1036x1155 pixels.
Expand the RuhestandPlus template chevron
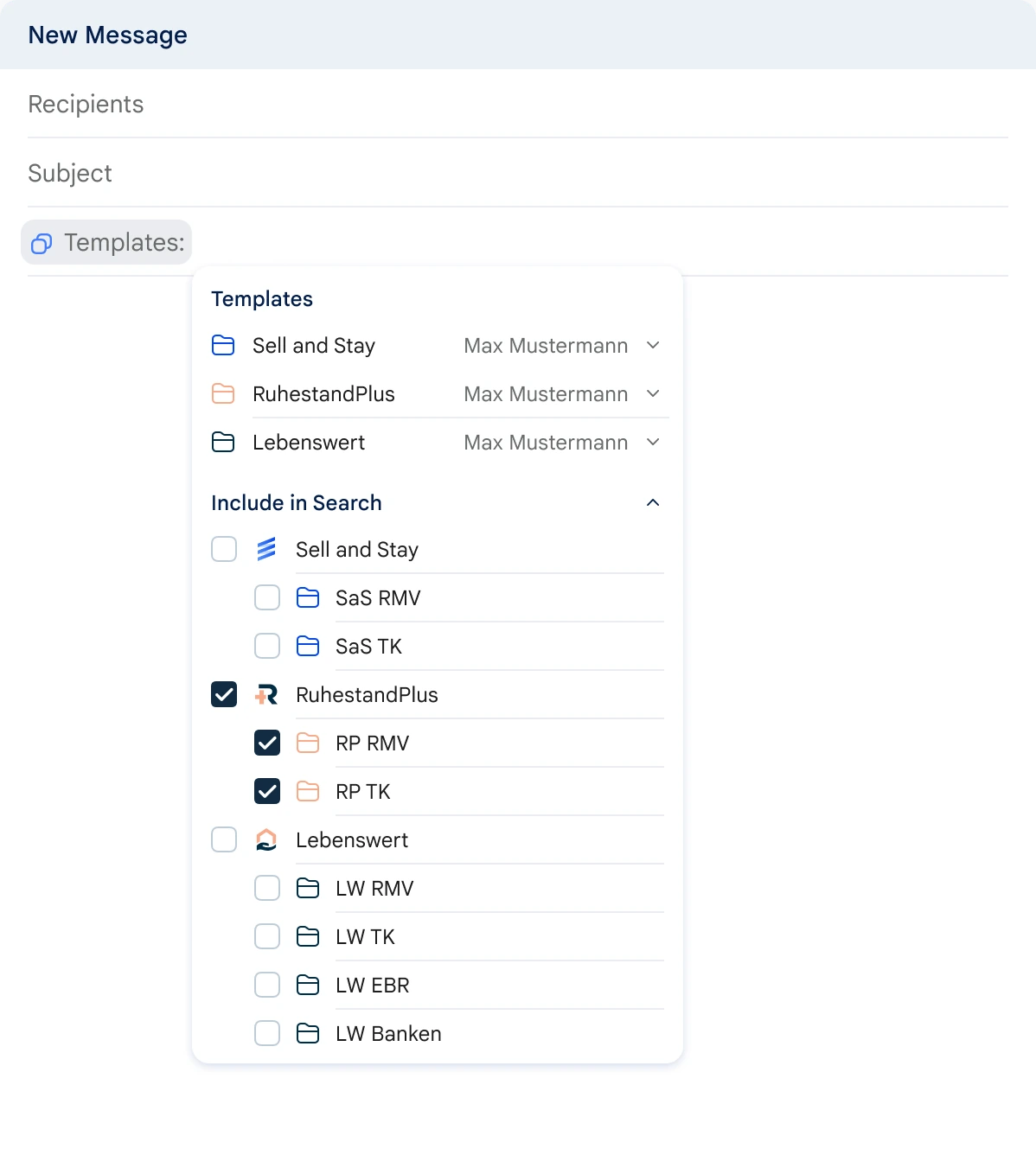(x=653, y=394)
